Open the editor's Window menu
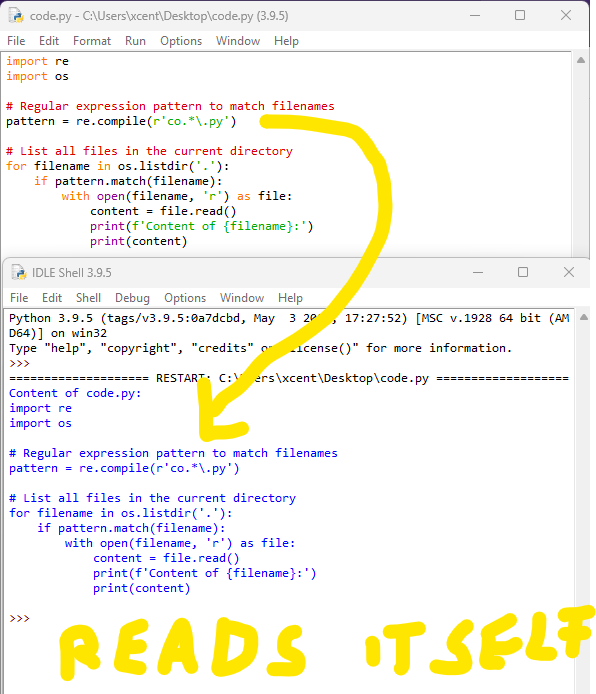This screenshot has height=694, width=596. pos(238,41)
